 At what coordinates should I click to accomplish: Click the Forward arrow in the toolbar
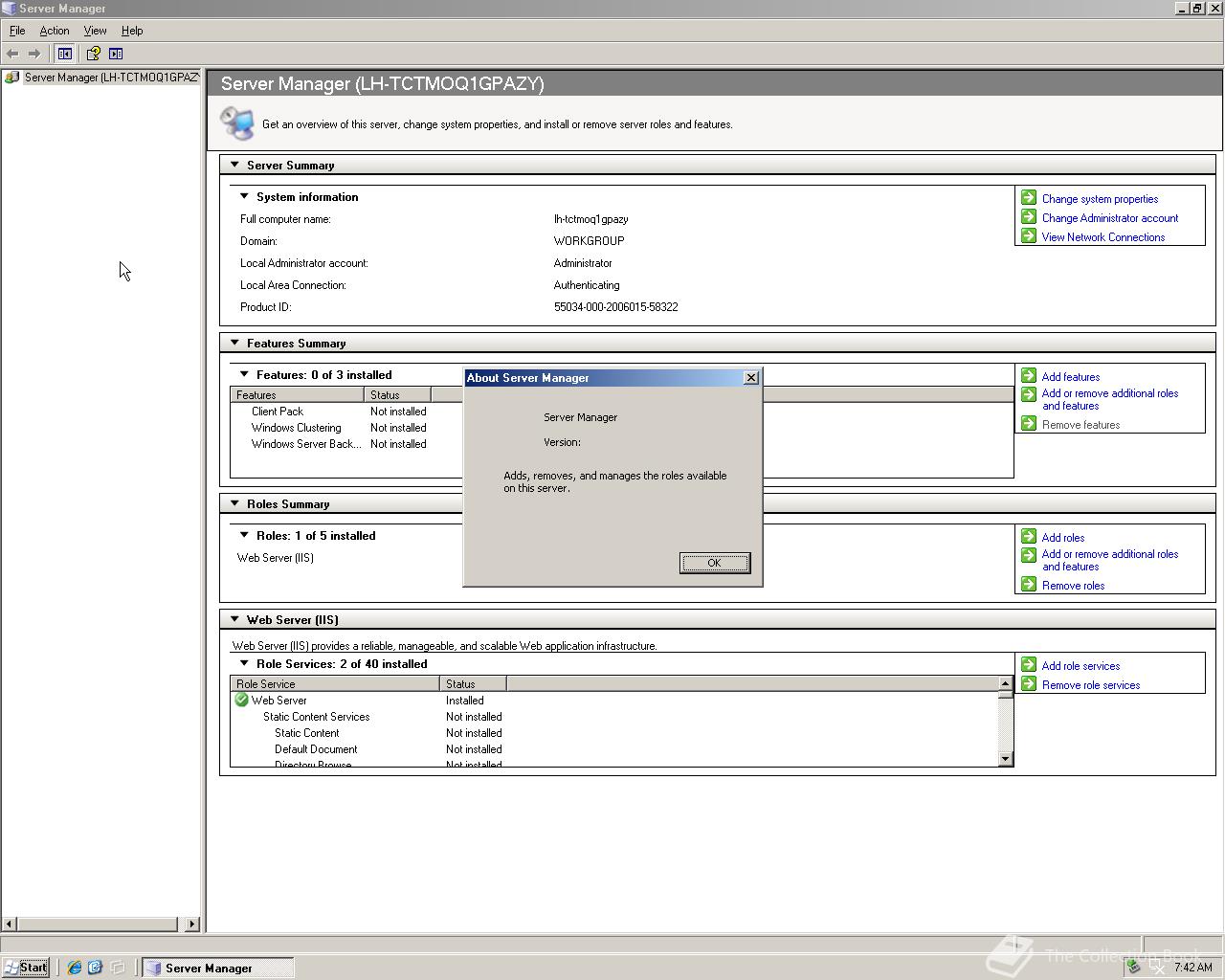coord(34,54)
